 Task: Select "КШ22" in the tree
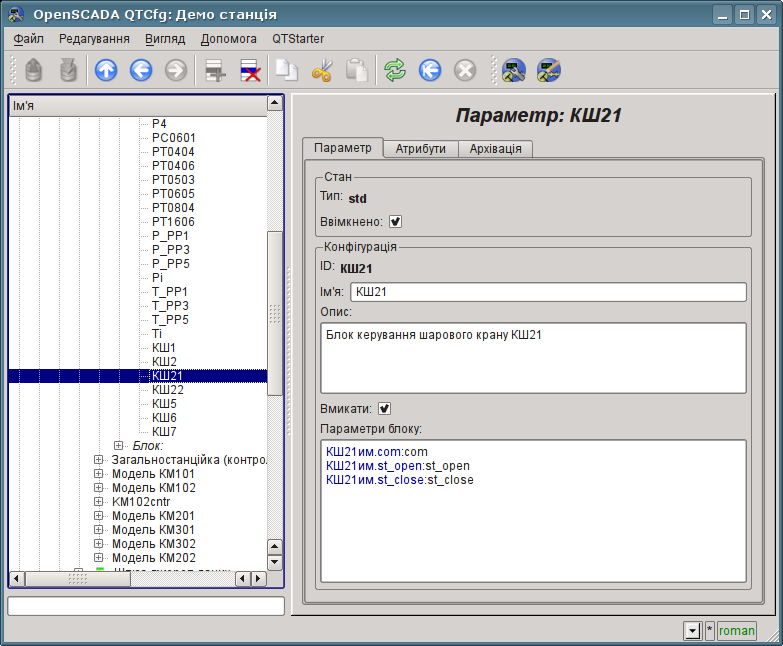click(167, 389)
